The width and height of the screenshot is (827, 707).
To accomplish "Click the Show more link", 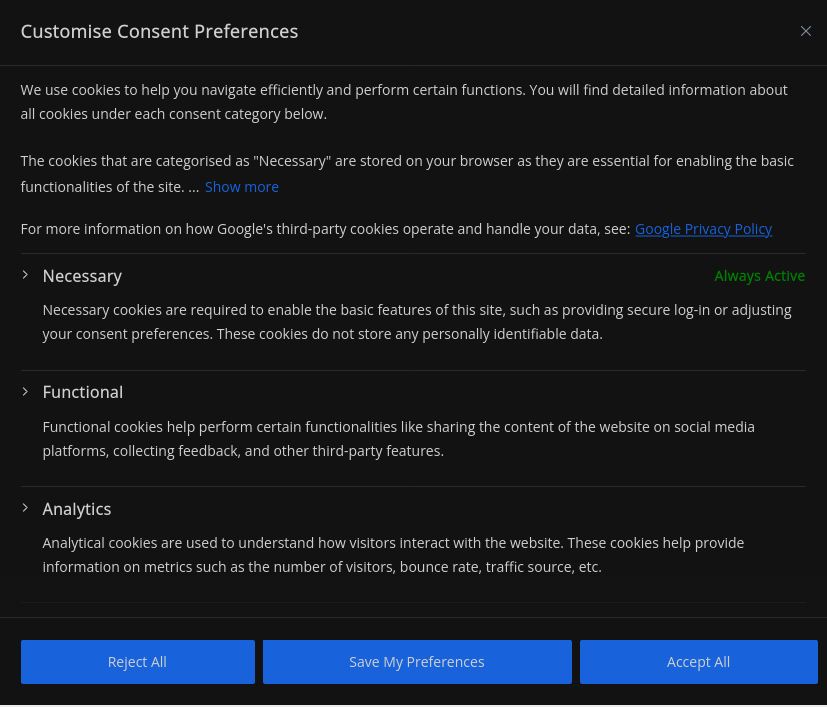I will coord(241,187).
